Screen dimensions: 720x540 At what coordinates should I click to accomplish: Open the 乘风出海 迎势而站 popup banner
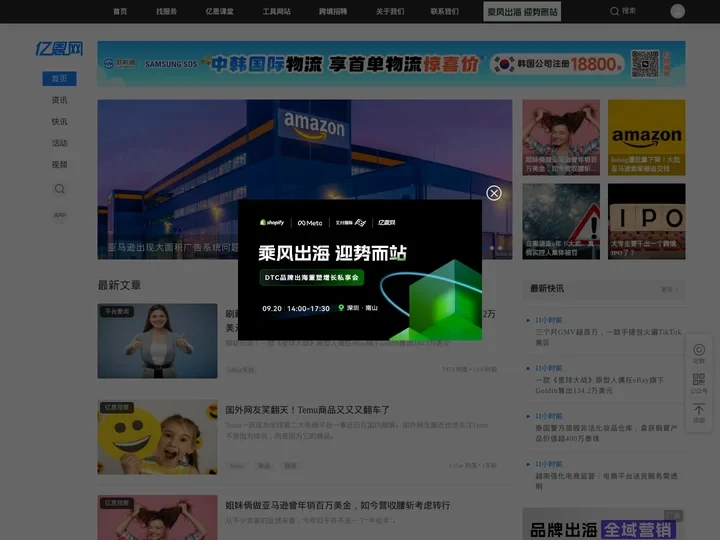point(360,270)
